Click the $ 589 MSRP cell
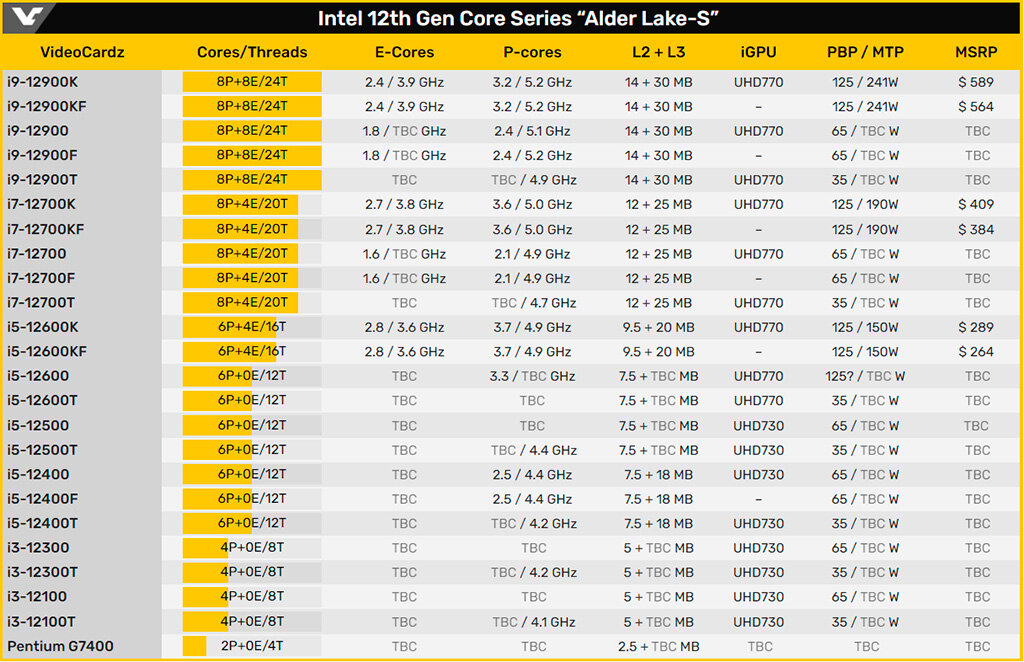The height and width of the screenshot is (662, 1024). click(976, 82)
